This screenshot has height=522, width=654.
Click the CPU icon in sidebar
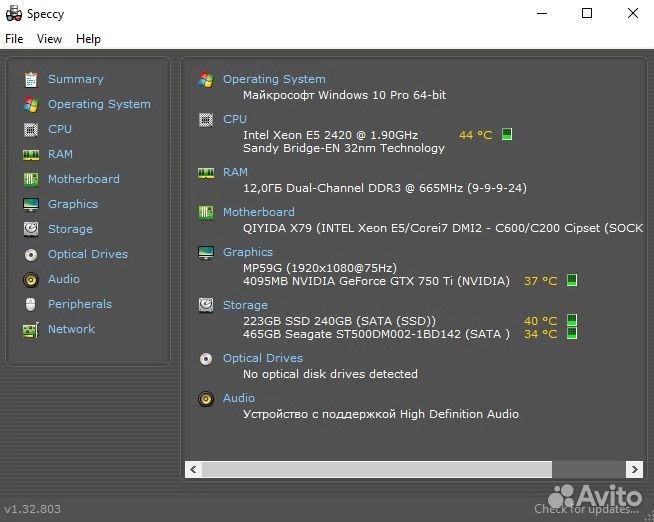click(30, 129)
